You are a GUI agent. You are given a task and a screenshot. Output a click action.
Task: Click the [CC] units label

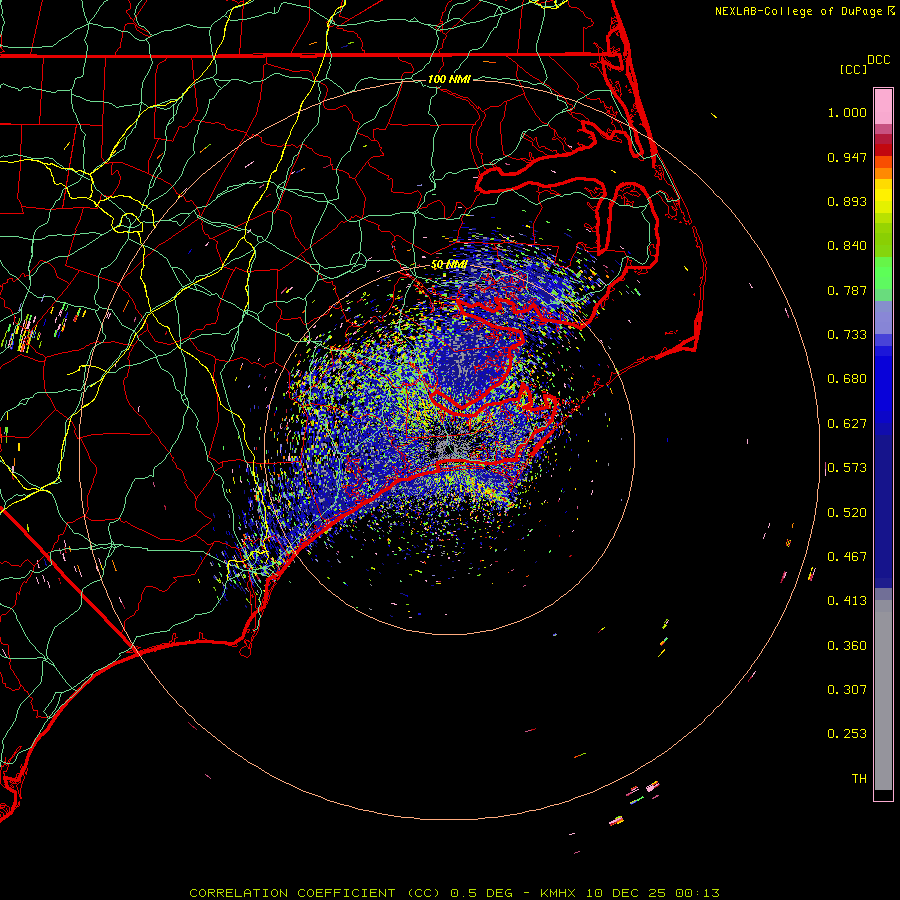[x=852, y=70]
